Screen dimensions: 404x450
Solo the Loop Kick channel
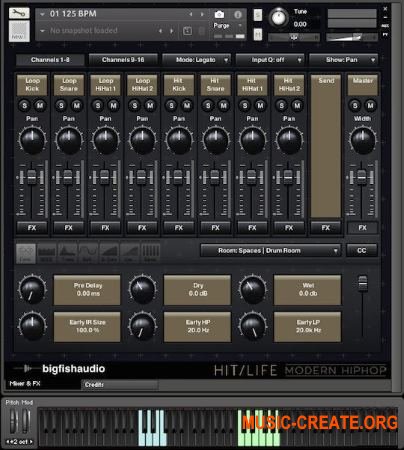[x=24, y=106]
